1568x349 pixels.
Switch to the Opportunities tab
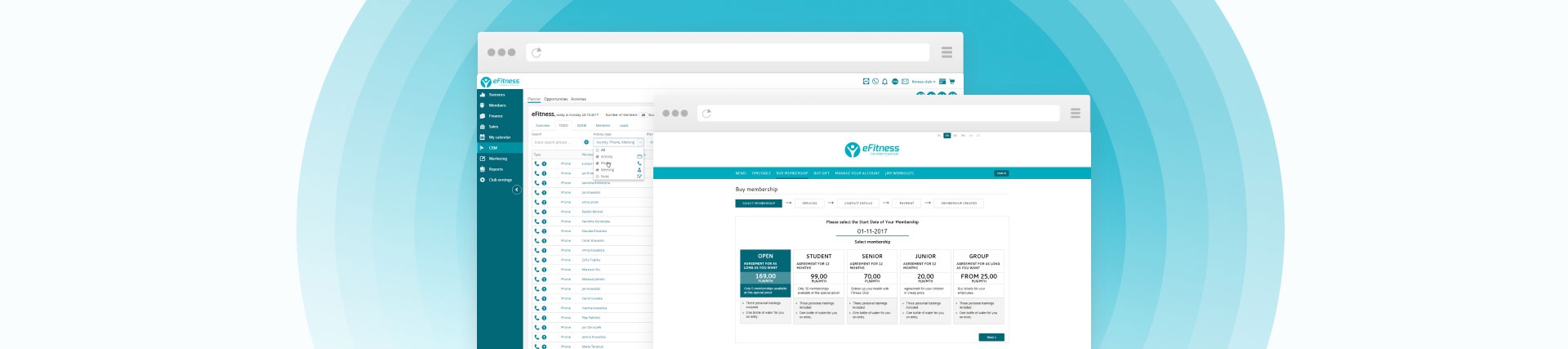(555, 99)
